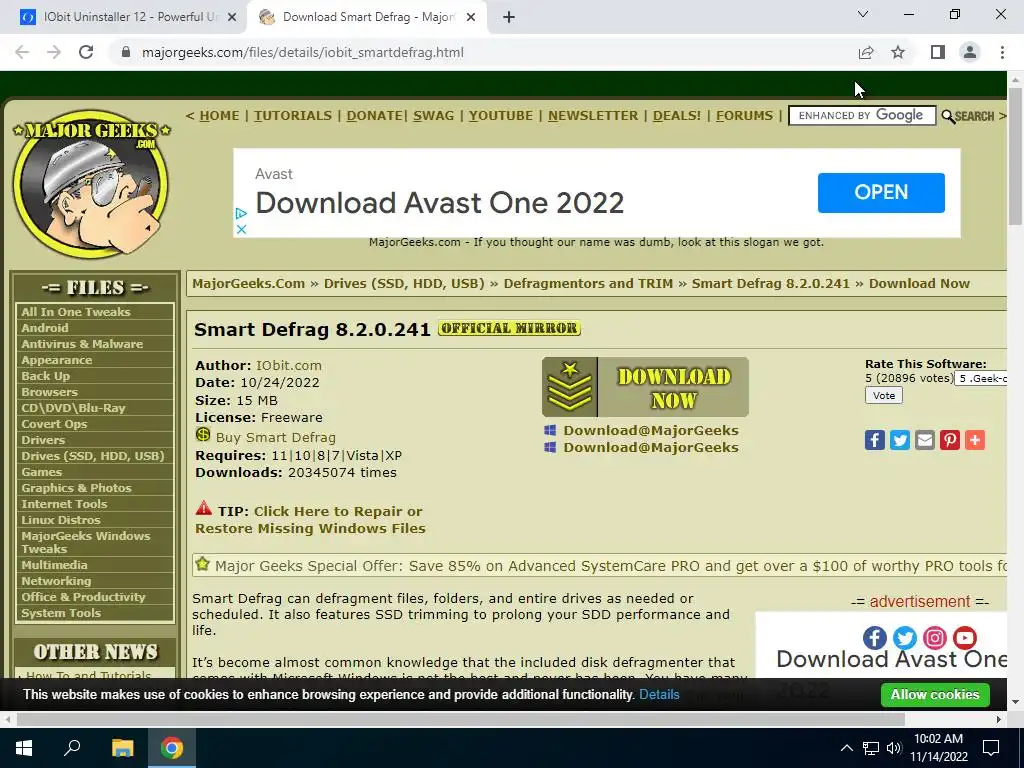Share on Facebook icon

pos(874,440)
